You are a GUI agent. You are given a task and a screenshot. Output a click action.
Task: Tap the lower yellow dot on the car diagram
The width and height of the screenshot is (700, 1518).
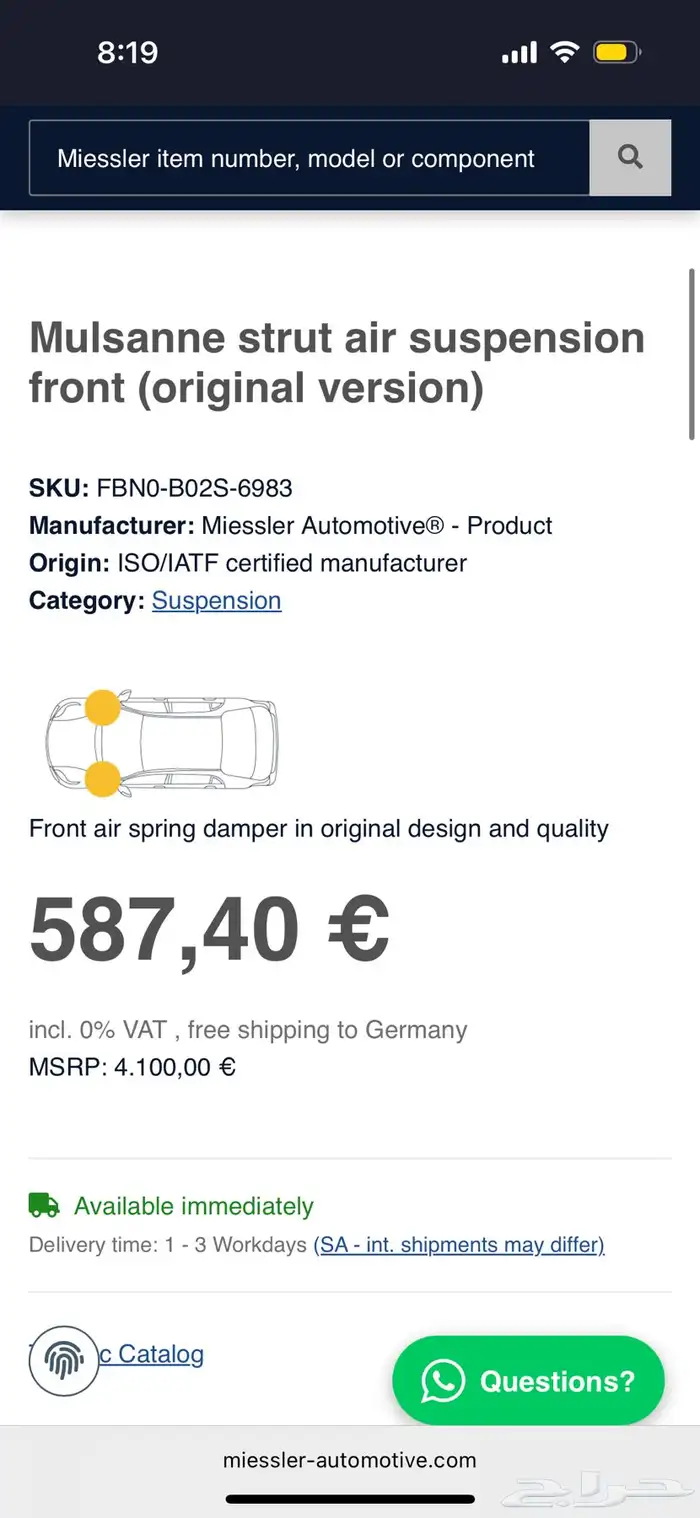(x=101, y=778)
